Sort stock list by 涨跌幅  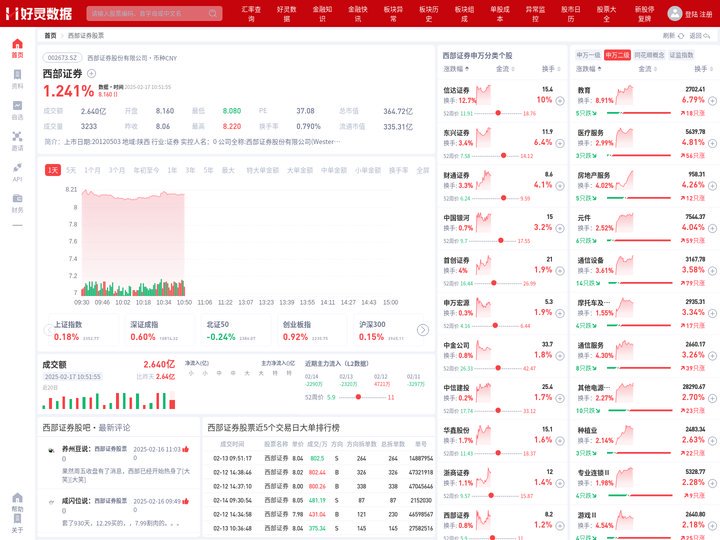[x=456, y=69]
